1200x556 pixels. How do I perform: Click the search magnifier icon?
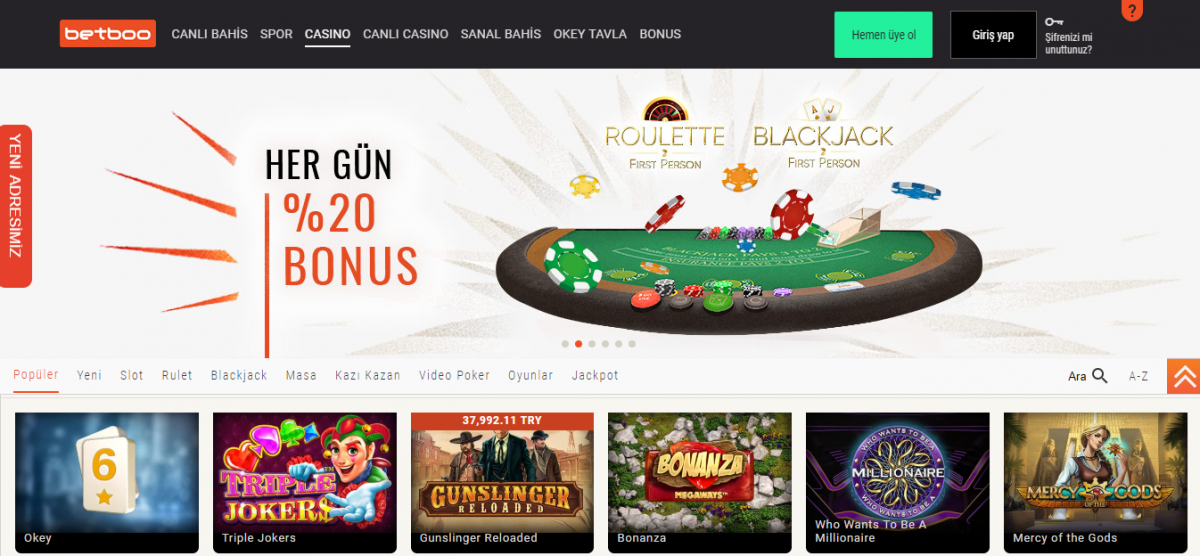[x=1100, y=376]
